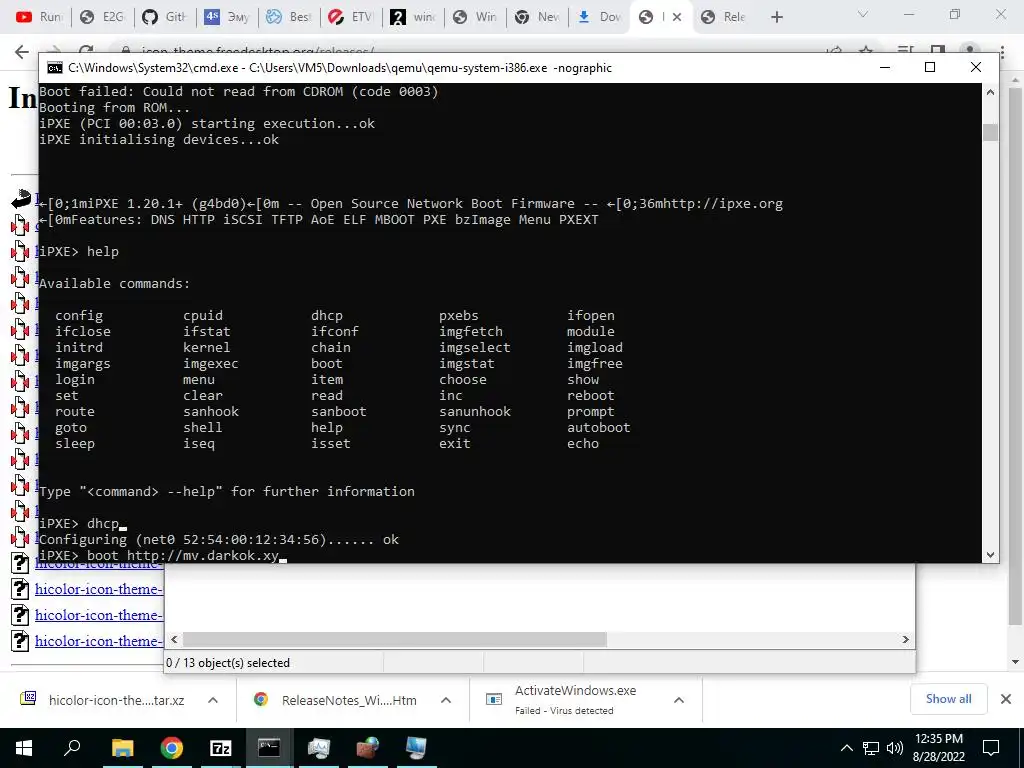This screenshot has height=768, width=1024.
Task: Open the performance monitor taskbar icon
Action: [319, 748]
